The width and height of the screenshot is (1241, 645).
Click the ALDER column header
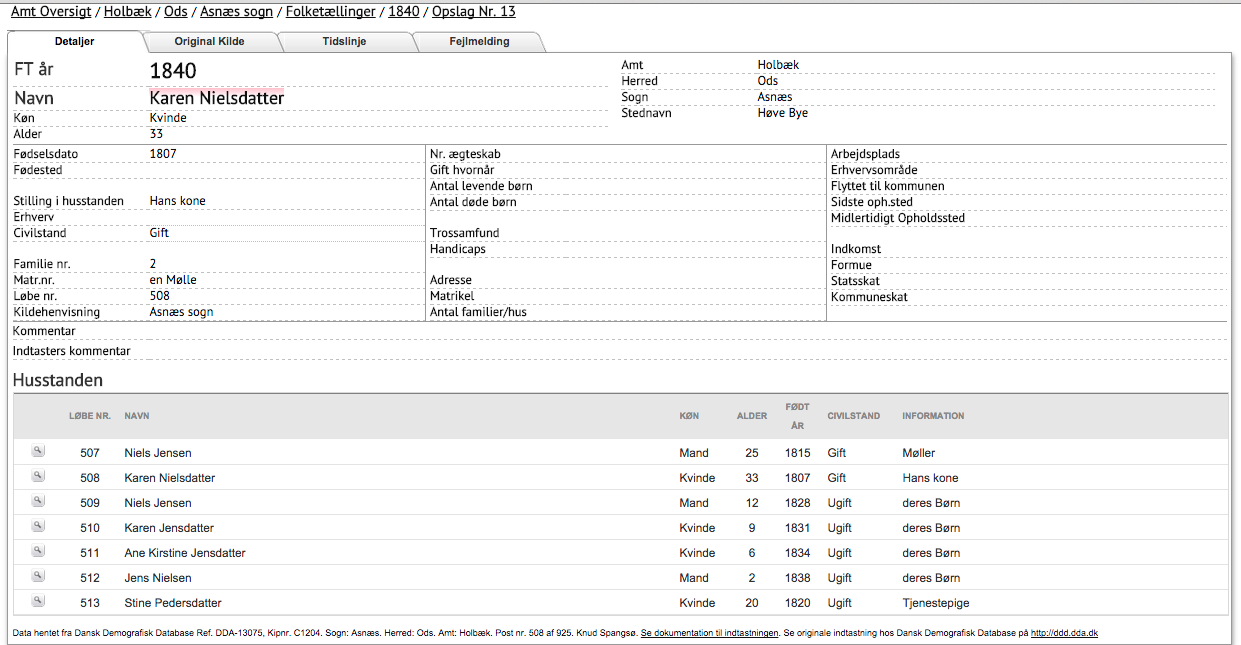point(752,416)
